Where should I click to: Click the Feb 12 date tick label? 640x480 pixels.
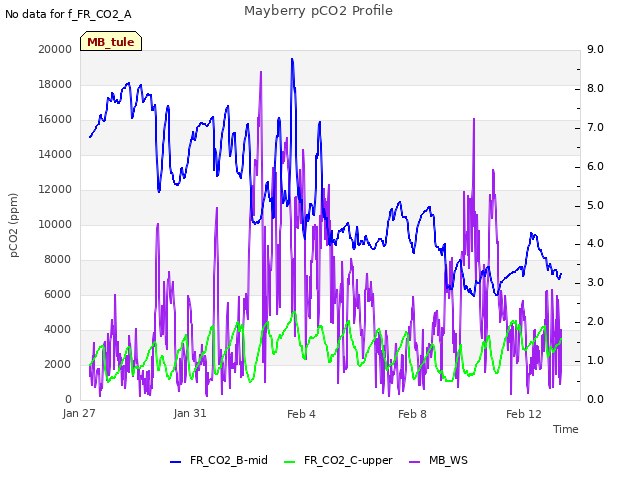(524, 414)
